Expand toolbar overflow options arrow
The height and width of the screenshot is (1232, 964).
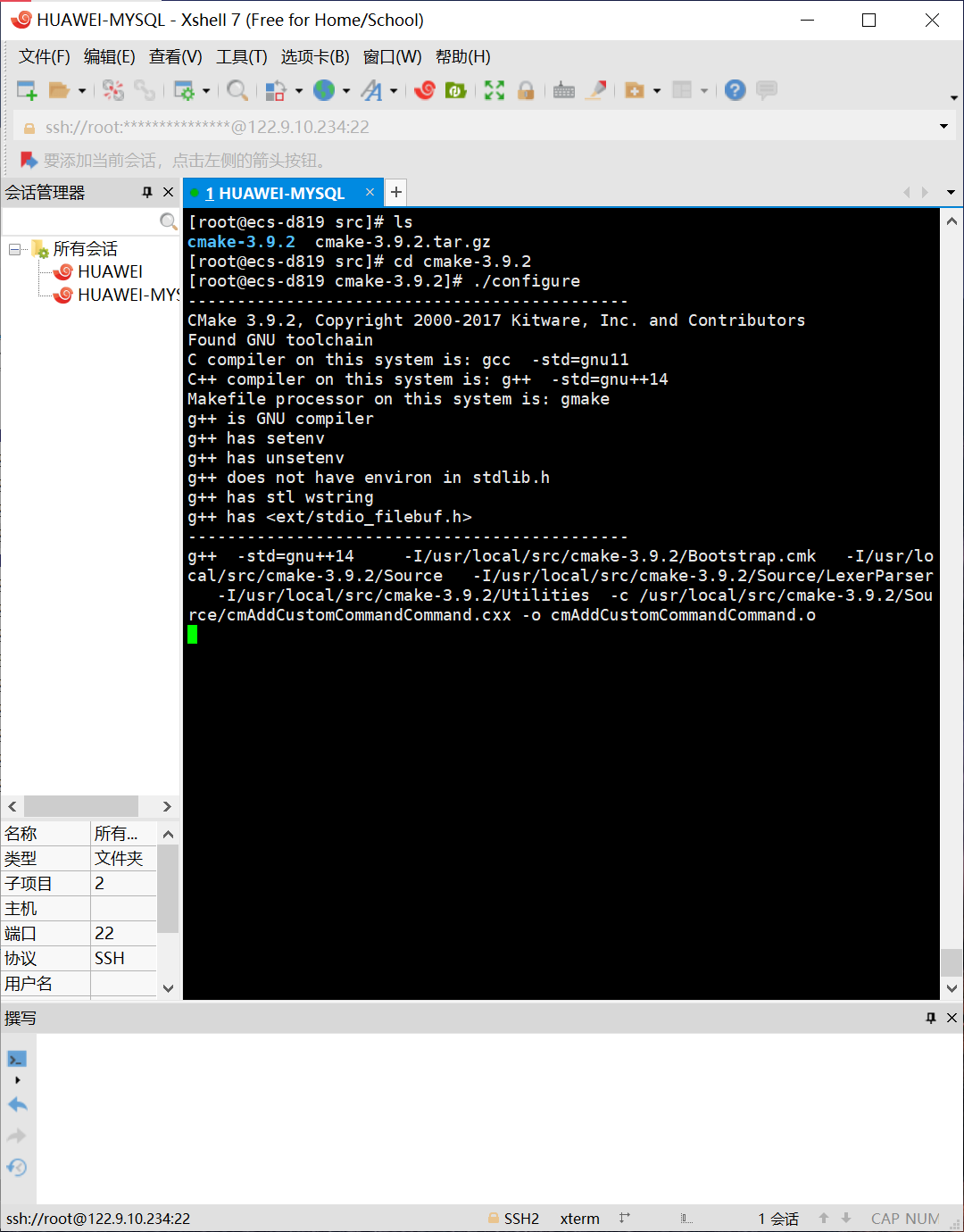953,98
